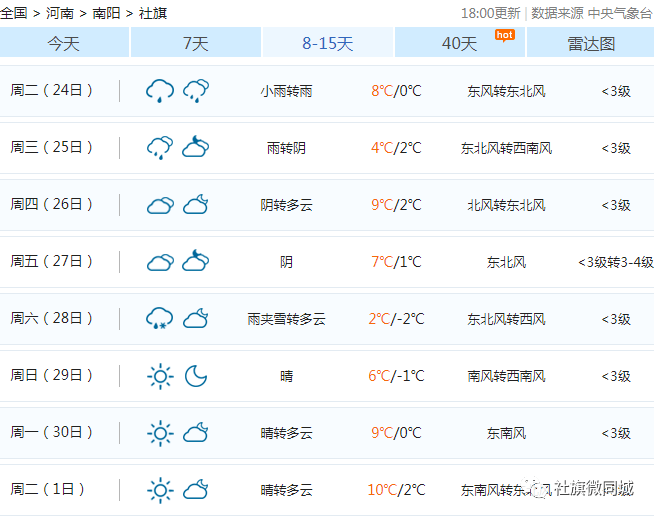
Task: Select the 周六（28日） date label
Action: [51, 319]
